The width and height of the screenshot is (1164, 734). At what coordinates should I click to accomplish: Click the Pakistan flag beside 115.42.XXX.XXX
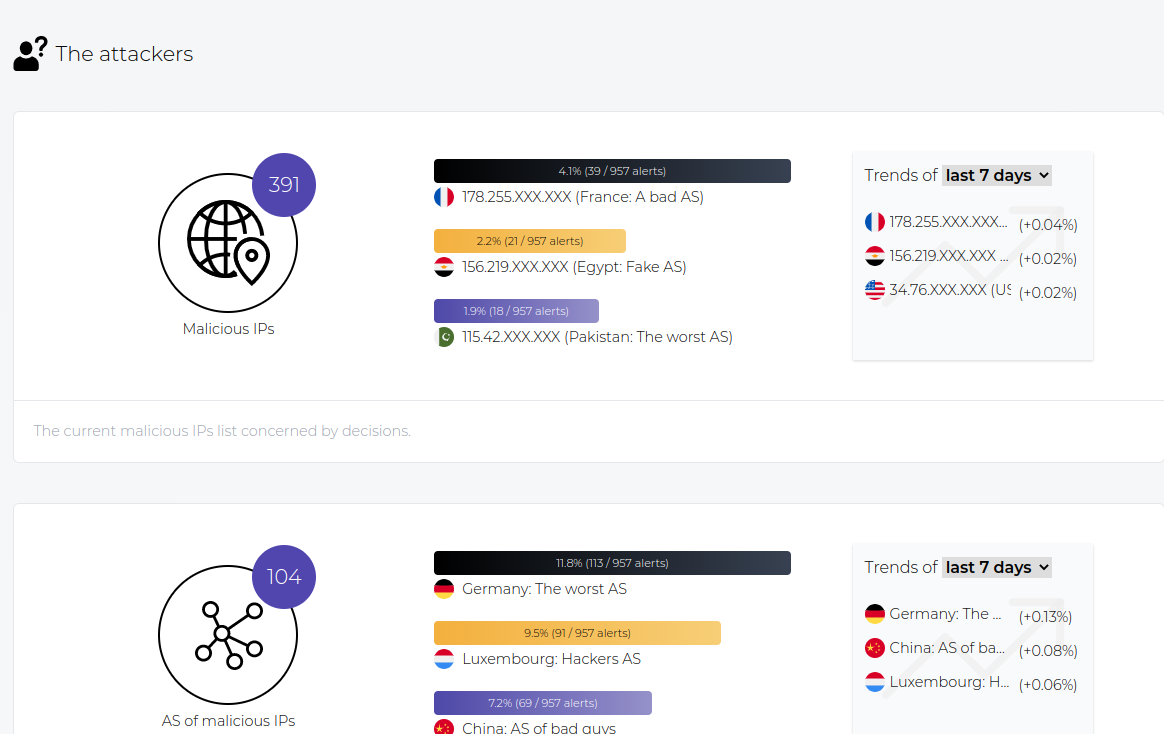coord(444,337)
